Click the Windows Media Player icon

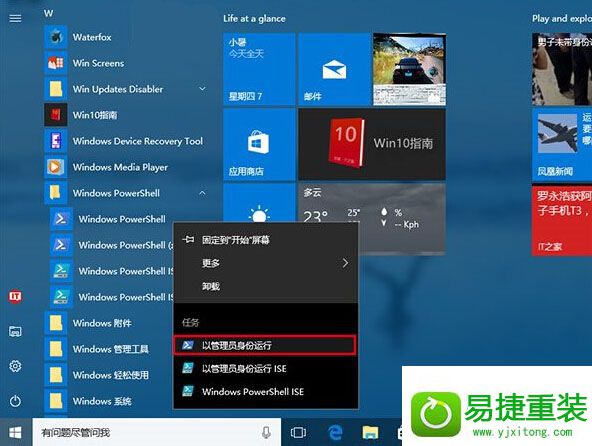(x=56, y=167)
